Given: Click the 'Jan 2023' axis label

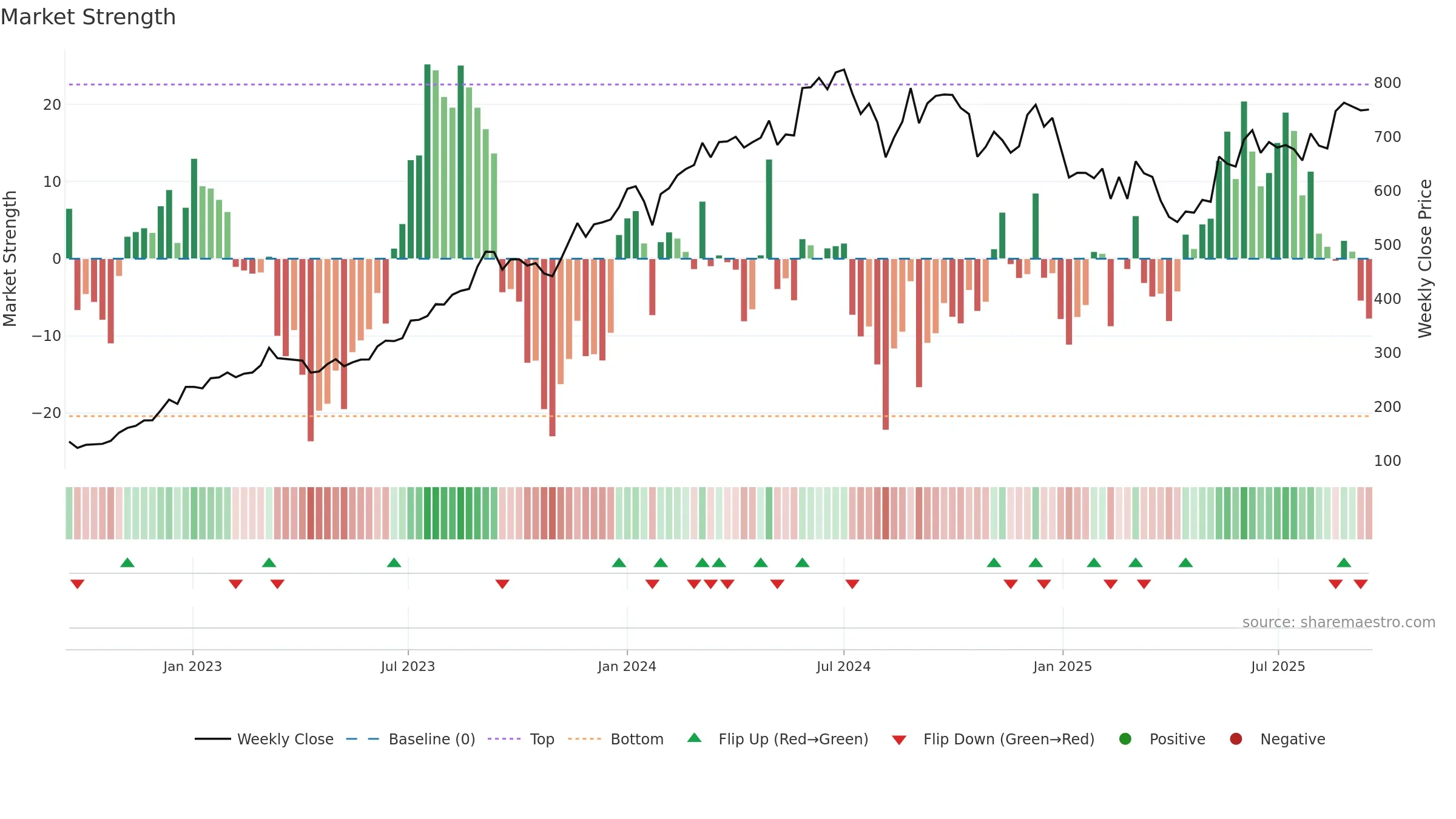Looking at the screenshot, I should click(192, 666).
